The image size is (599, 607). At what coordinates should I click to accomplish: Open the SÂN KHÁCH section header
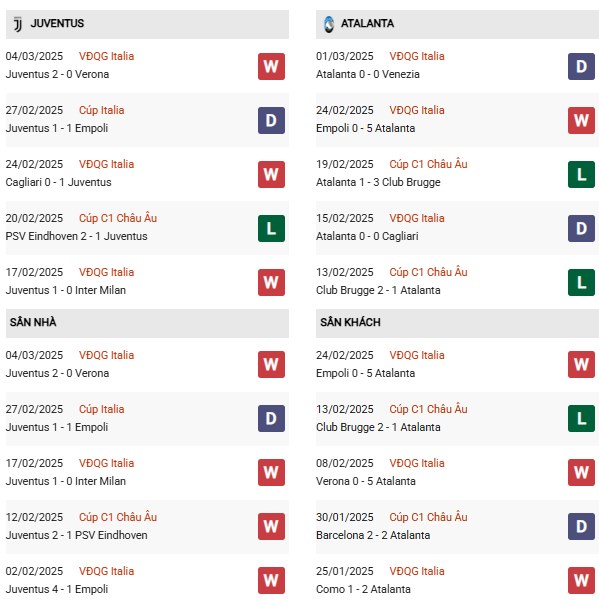tap(457, 323)
